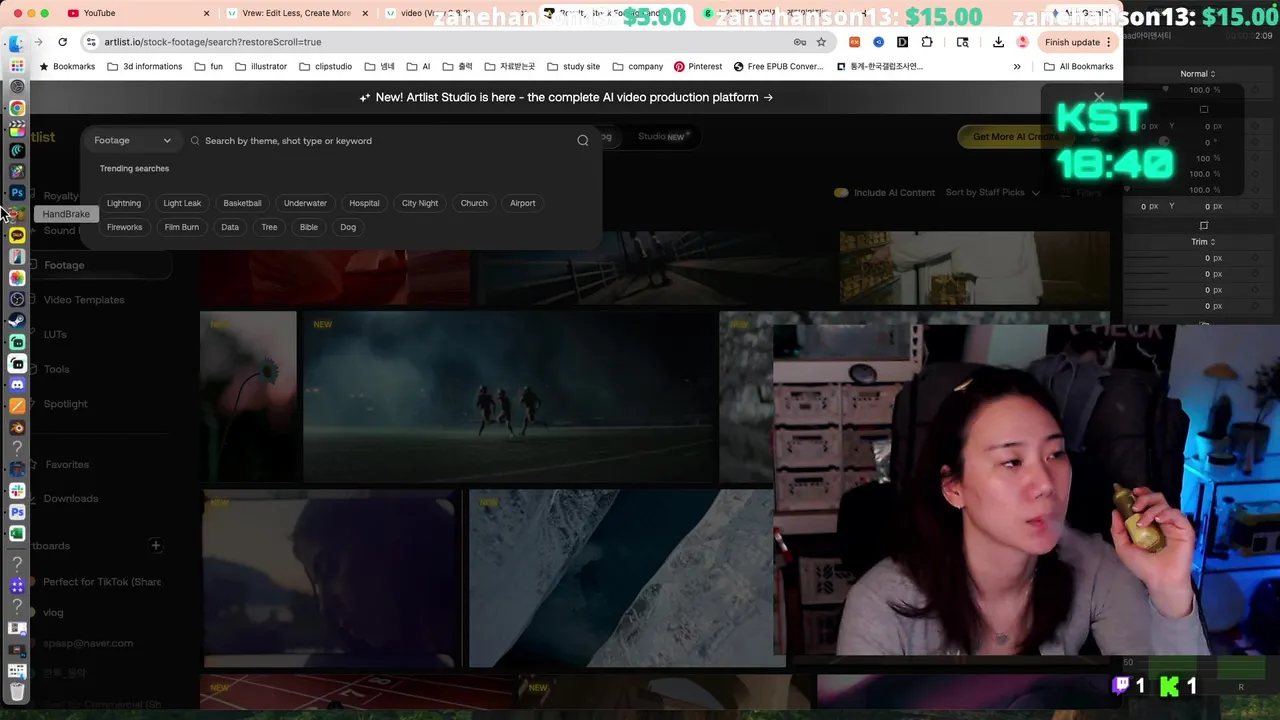Open the All Bookmarks folder
Screen dimensions: 1280x720
tap(1078, 67)
